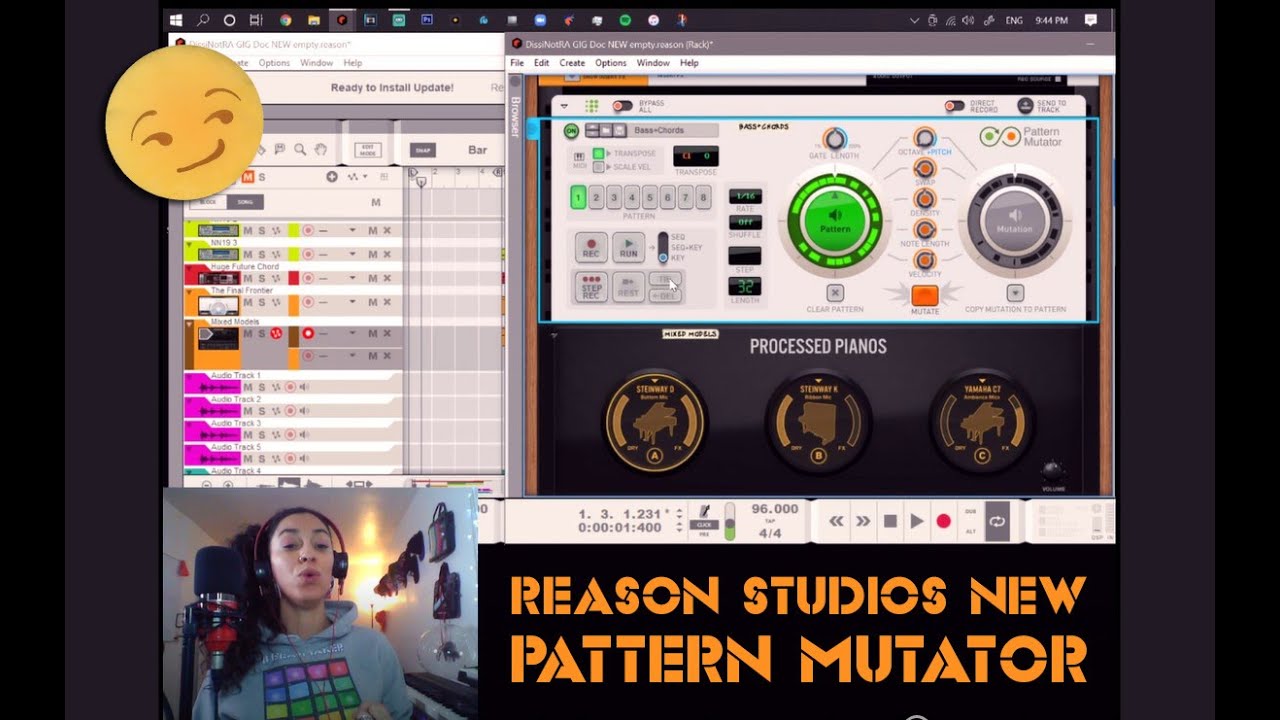Screen dimensions: 1280x720
Task: Click the Density knob
Action: 924,199
